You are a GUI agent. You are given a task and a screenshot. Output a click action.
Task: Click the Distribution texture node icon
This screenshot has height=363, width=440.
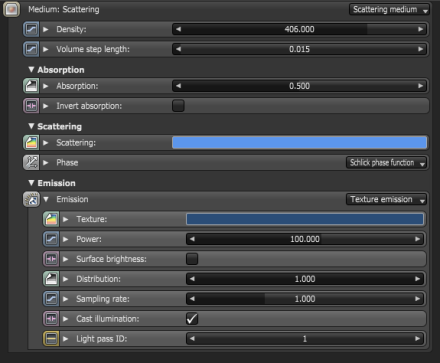click(x=51, y=279)
